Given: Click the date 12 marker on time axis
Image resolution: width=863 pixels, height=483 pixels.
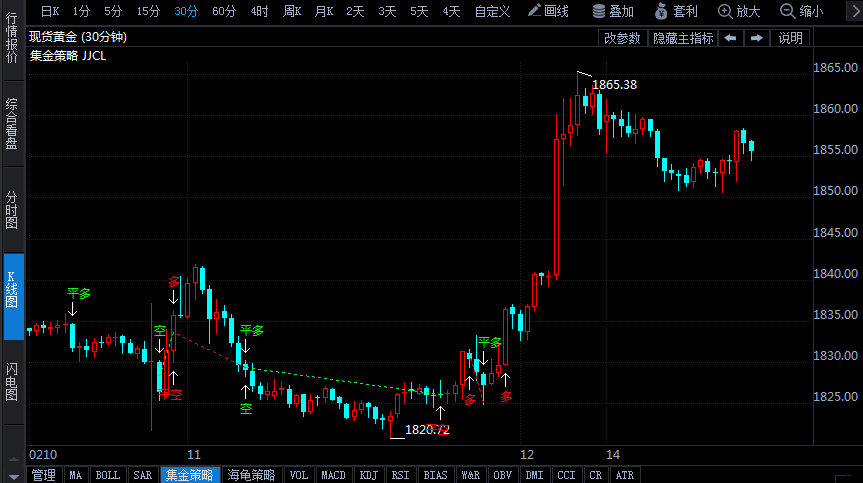Looking at the screenshot, I should (527, 455).
